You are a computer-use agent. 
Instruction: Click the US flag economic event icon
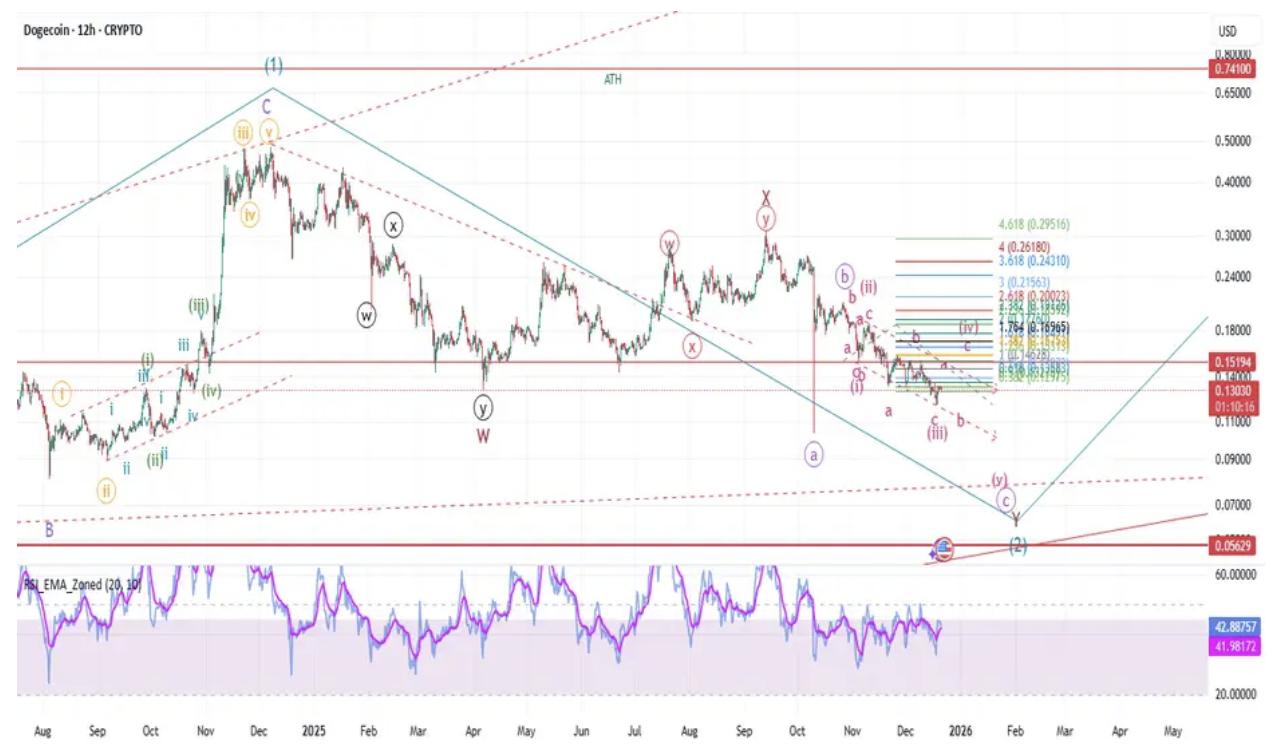[x=944, y=548]
